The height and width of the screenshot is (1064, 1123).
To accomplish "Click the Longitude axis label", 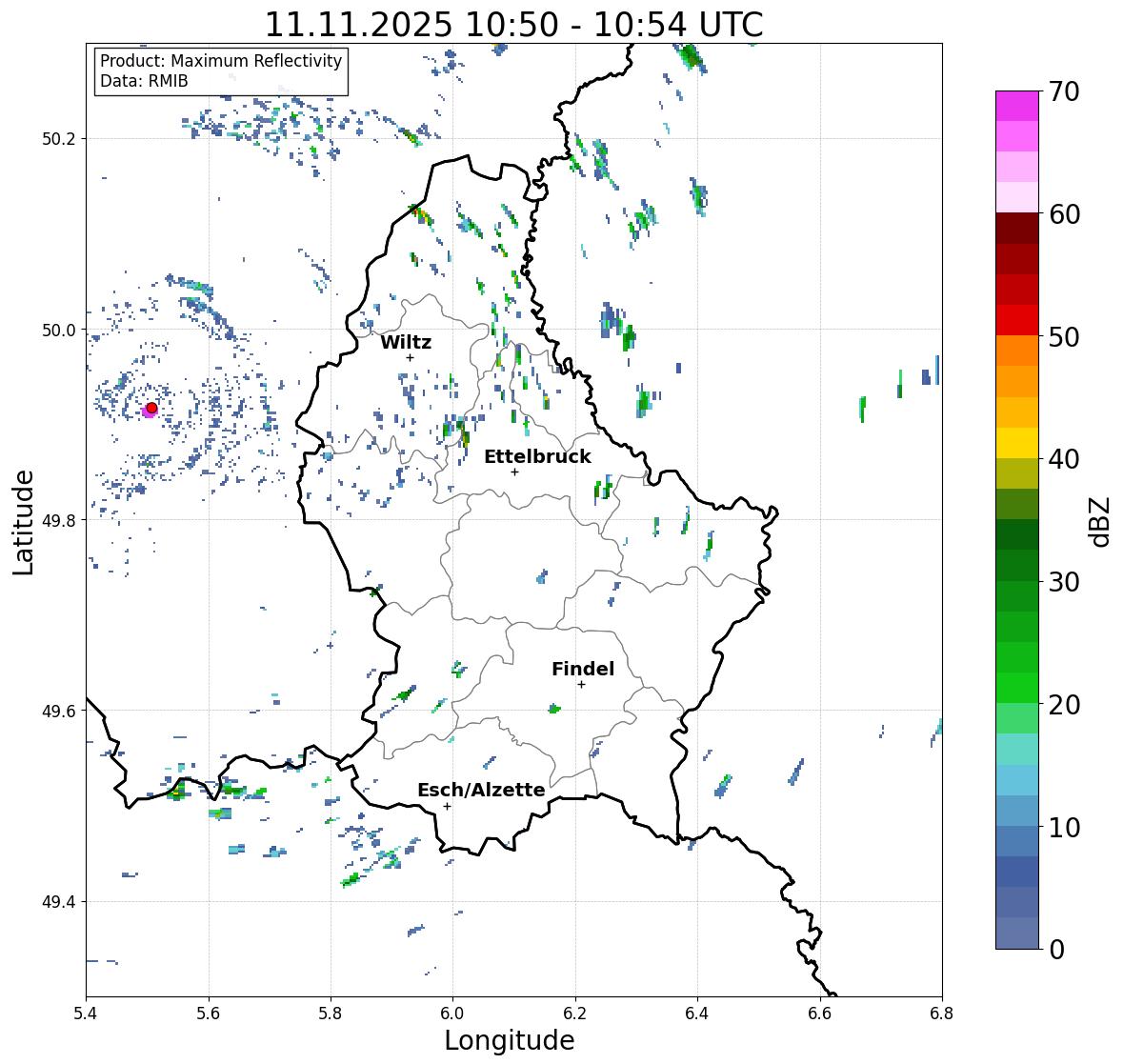I will pos(510,1040).
